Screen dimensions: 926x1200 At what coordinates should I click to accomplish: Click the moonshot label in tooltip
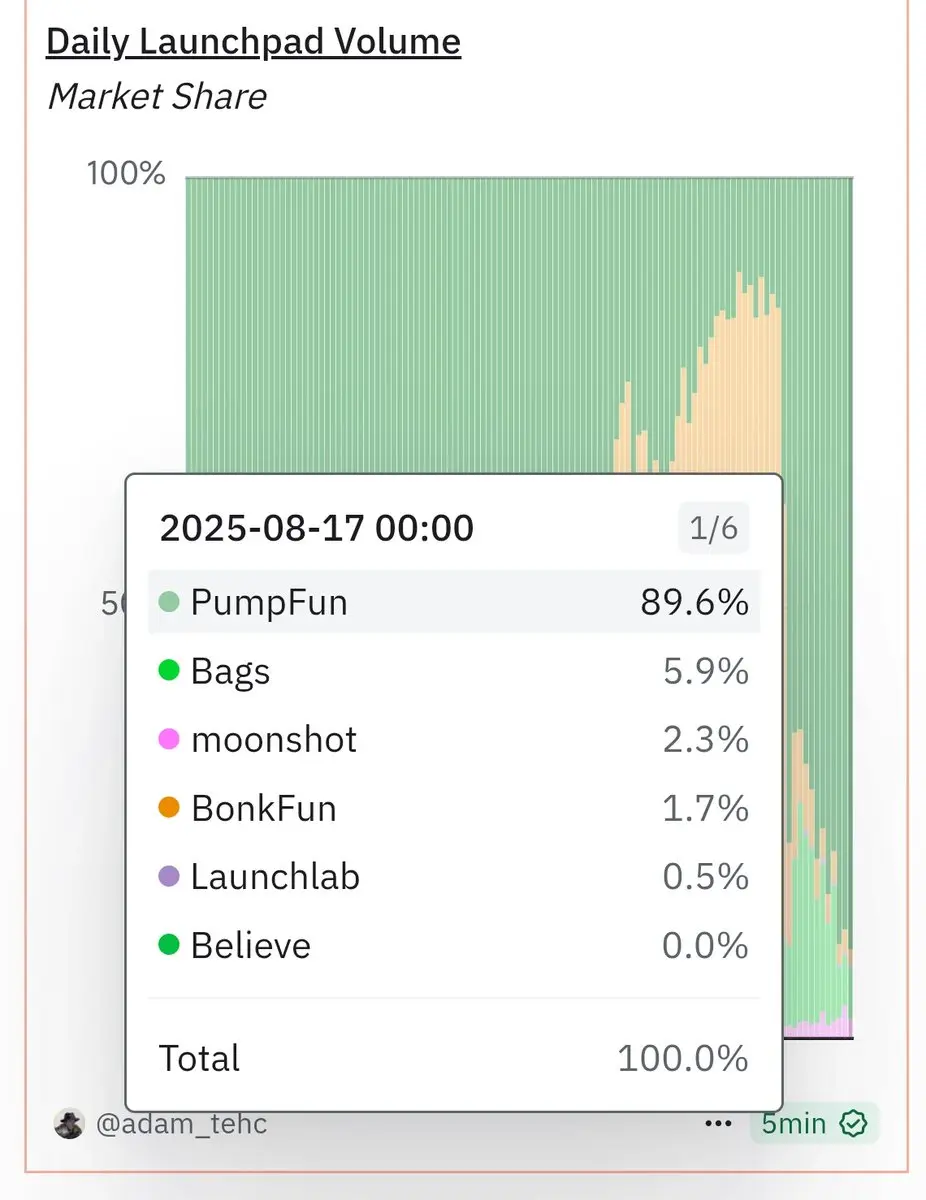274,740
